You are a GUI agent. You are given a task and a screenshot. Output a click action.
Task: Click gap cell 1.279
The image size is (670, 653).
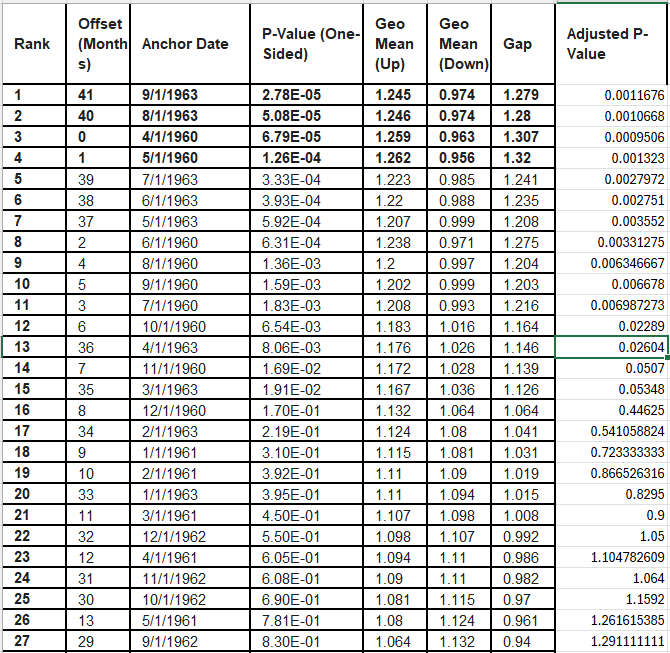523,95
